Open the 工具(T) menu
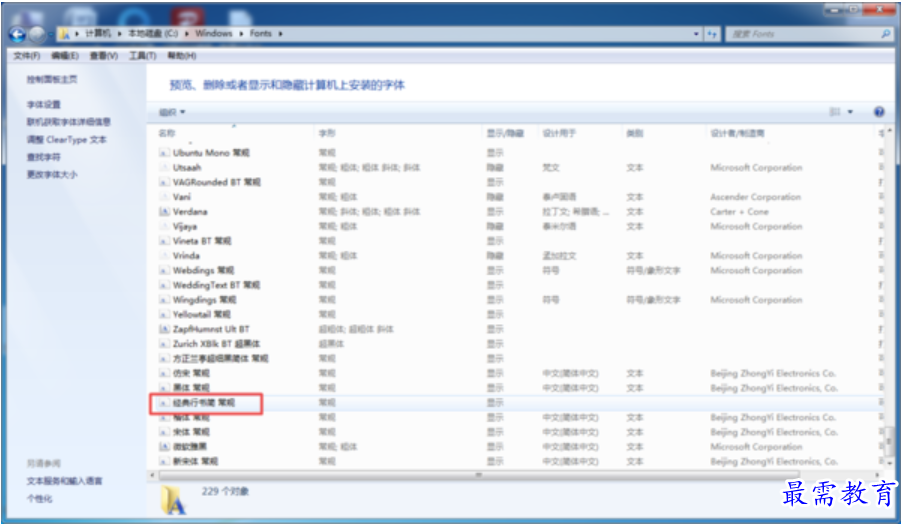Image resolution: width=904 pixels, height=525 pixels. [x=142, y=56]
